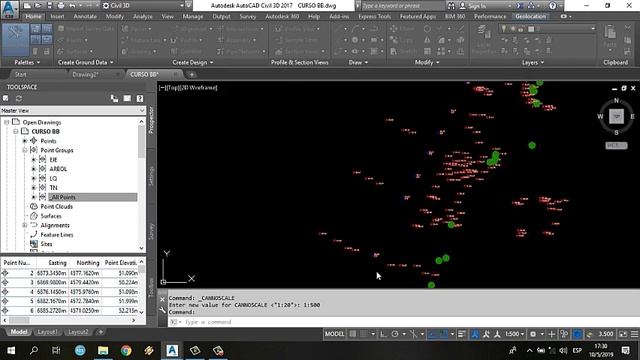Image resolution: width=640 pixels, height=360 pixels.
Task: Click the Windows Start button
Action: (11, 350)
